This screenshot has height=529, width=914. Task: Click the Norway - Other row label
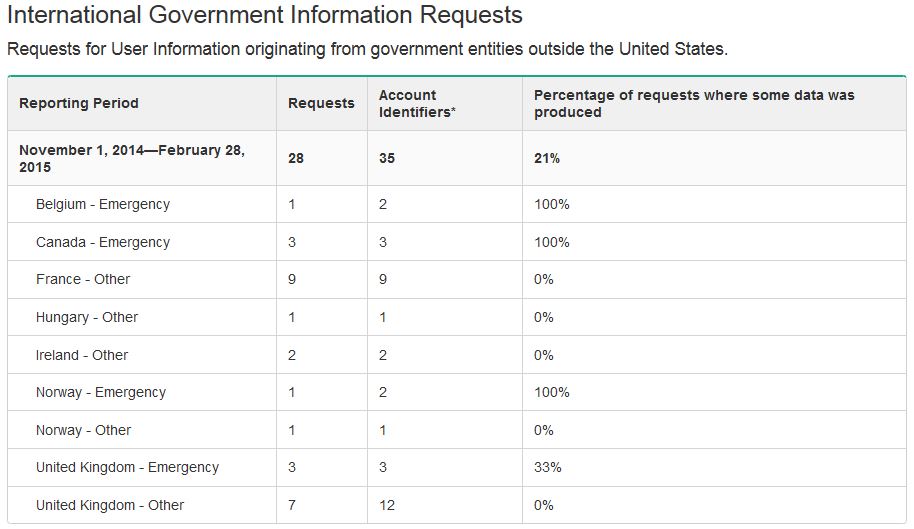(x=84, y=430)
